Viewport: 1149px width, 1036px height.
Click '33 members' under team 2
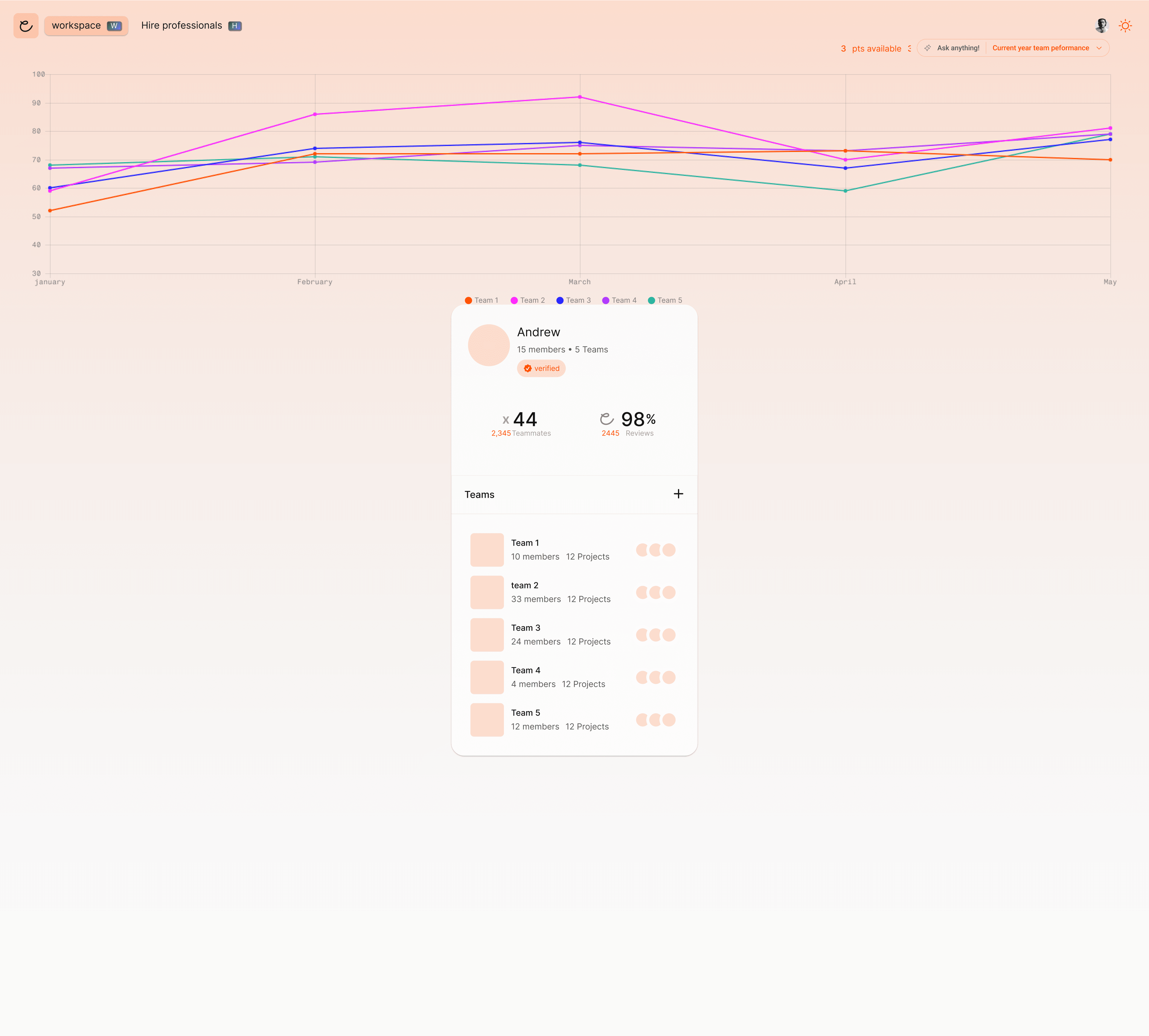(536, 600)
